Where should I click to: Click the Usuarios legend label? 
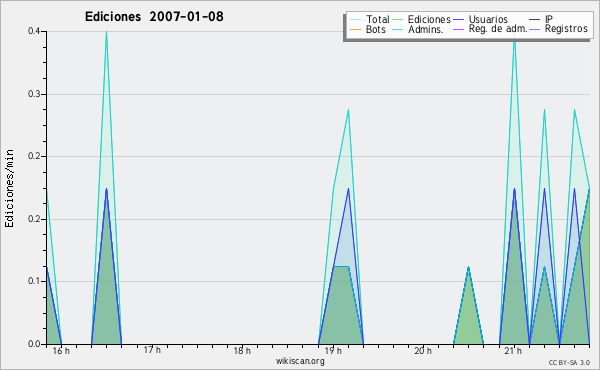(x=488, y=19)
